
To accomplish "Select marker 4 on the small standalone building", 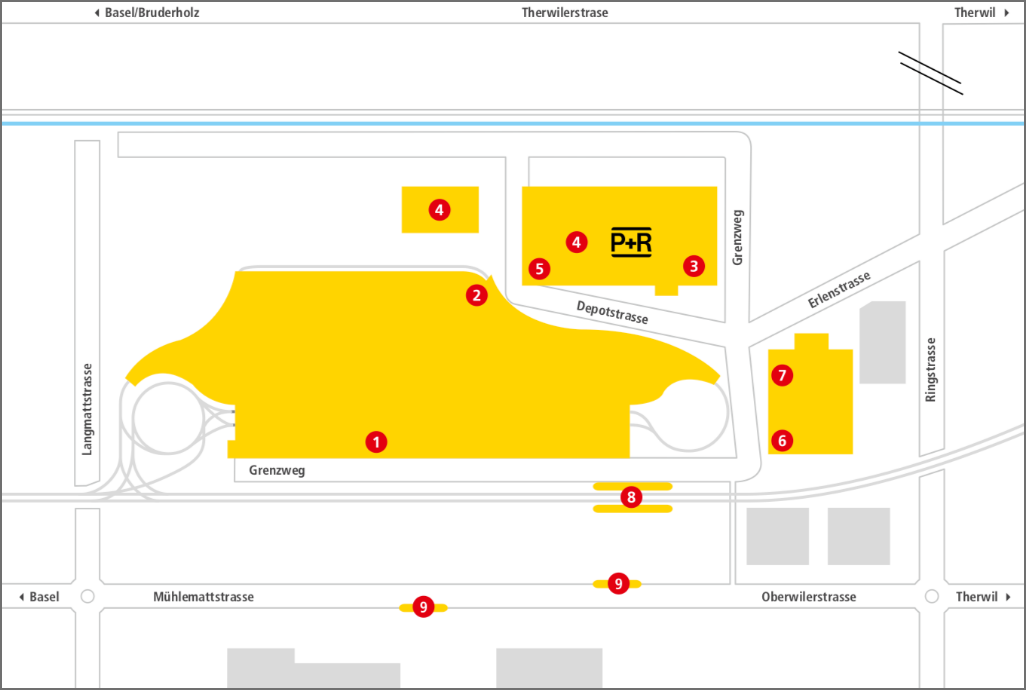I will (439, 210).
